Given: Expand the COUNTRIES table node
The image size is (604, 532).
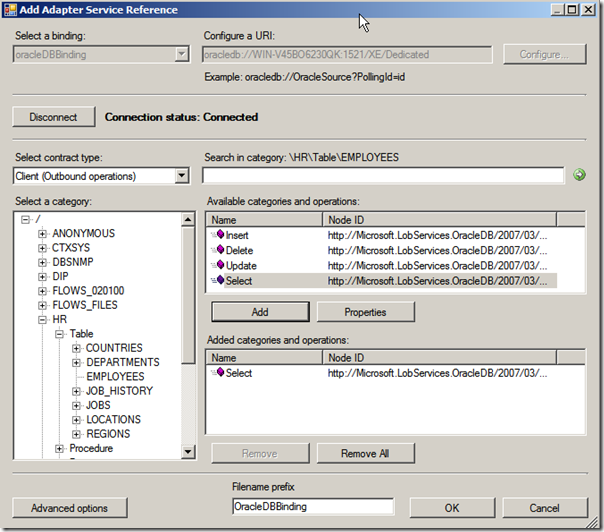Looking at the screenshot, I should (76, 348).
